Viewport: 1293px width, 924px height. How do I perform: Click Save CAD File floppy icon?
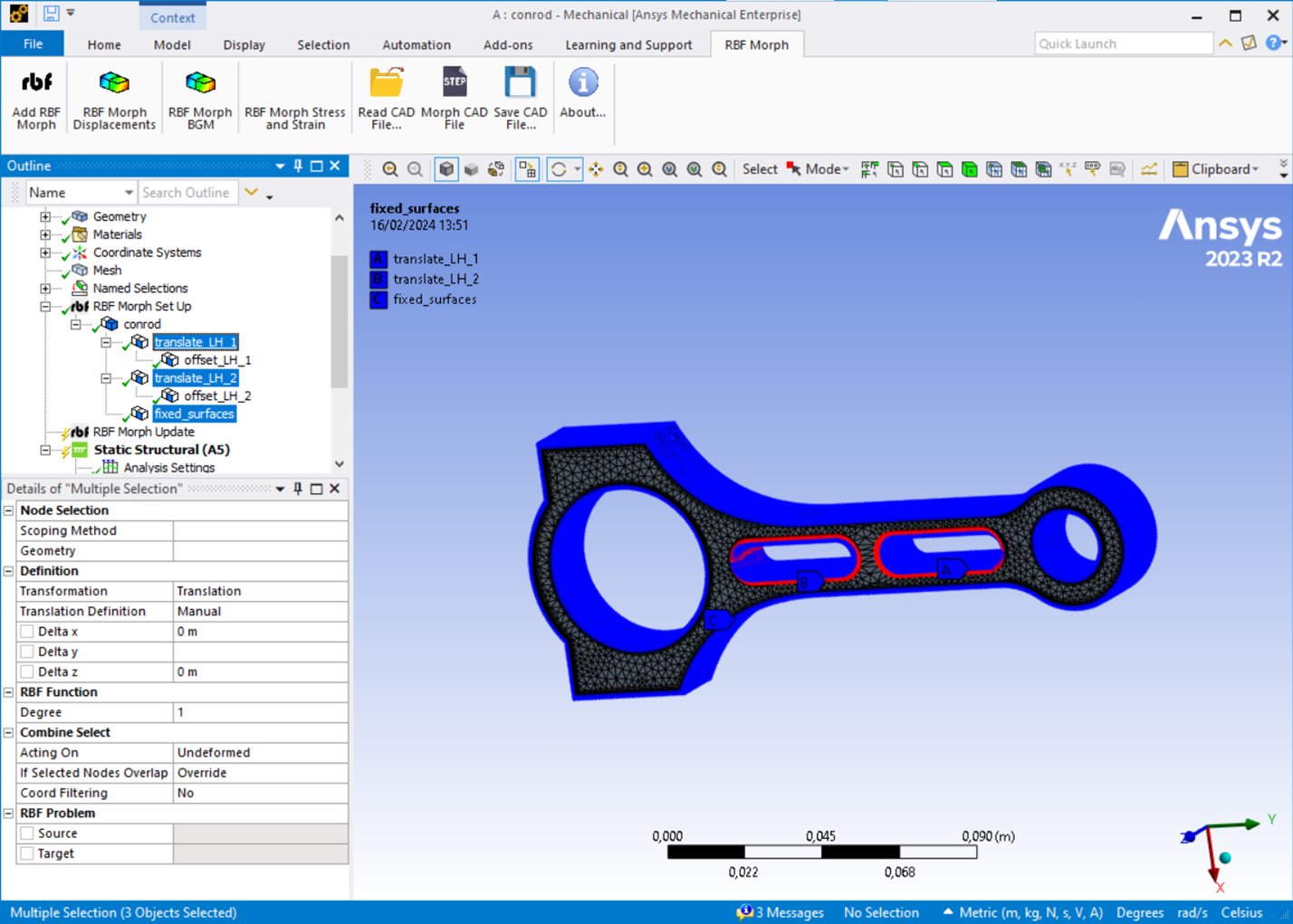pos(521,83)
